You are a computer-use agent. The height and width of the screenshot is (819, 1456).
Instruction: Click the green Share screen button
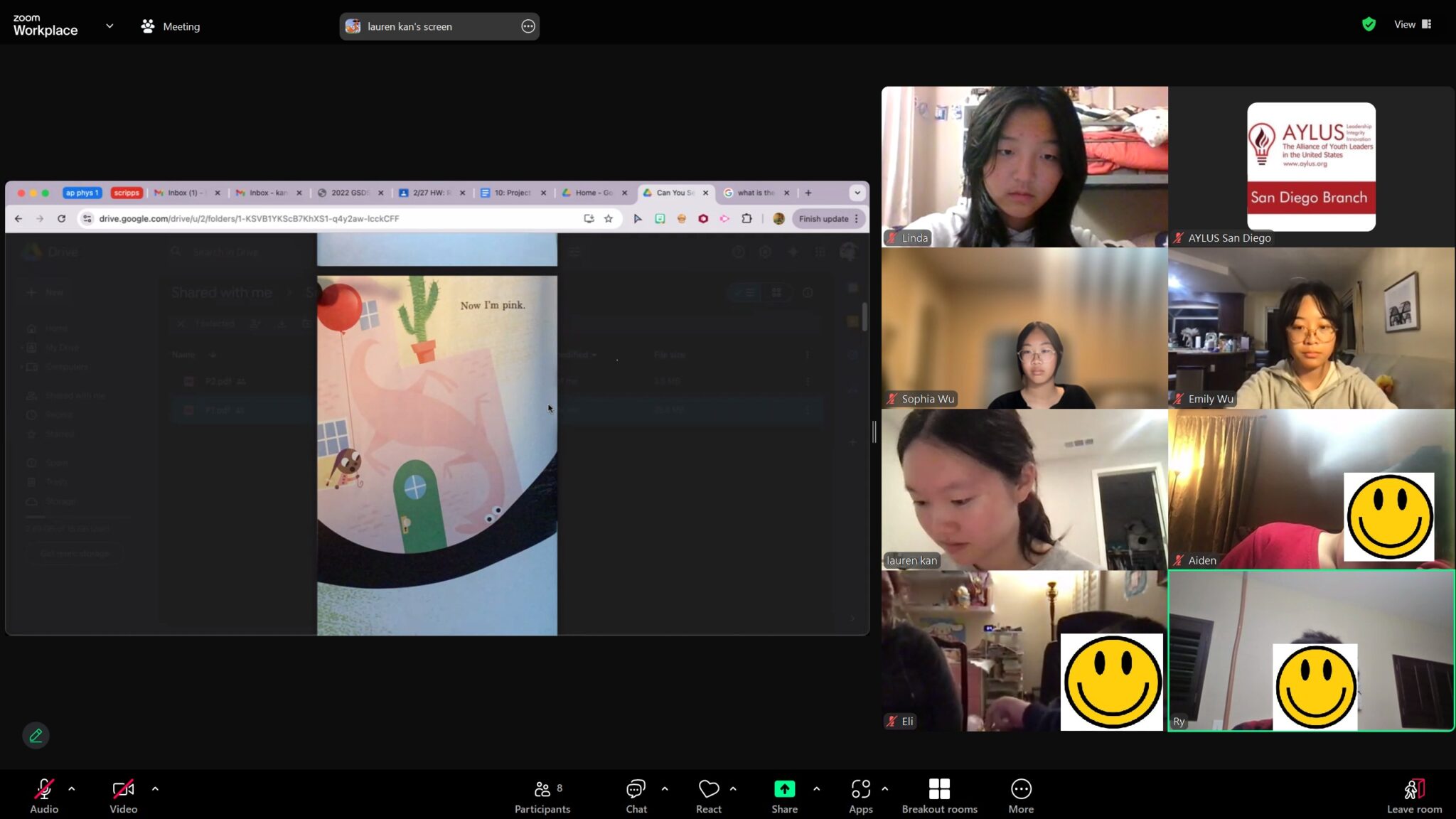click(784, 789)
